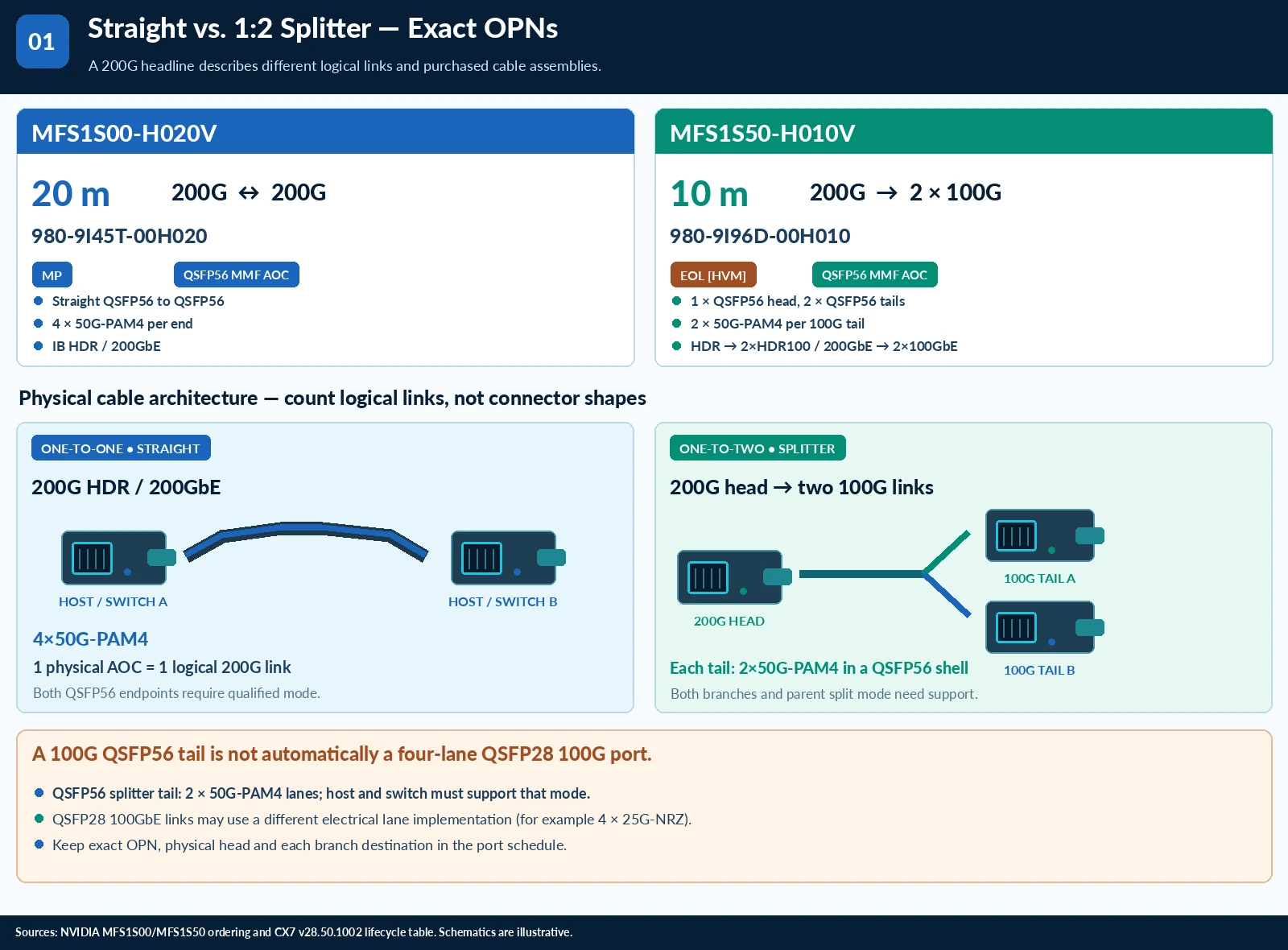Viewport: 1288px width, 950px height.
Task: Click the 100G Tail B device icon
Action: pyautogui.click(x=1044, y=627)
